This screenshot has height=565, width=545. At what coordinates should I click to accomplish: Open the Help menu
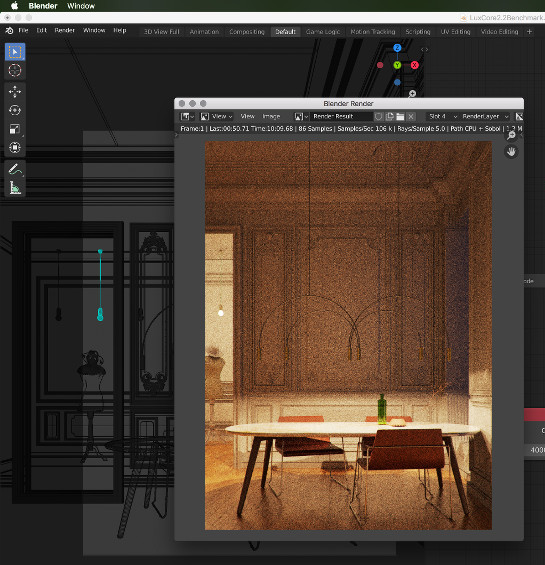[x=120, y=31]
